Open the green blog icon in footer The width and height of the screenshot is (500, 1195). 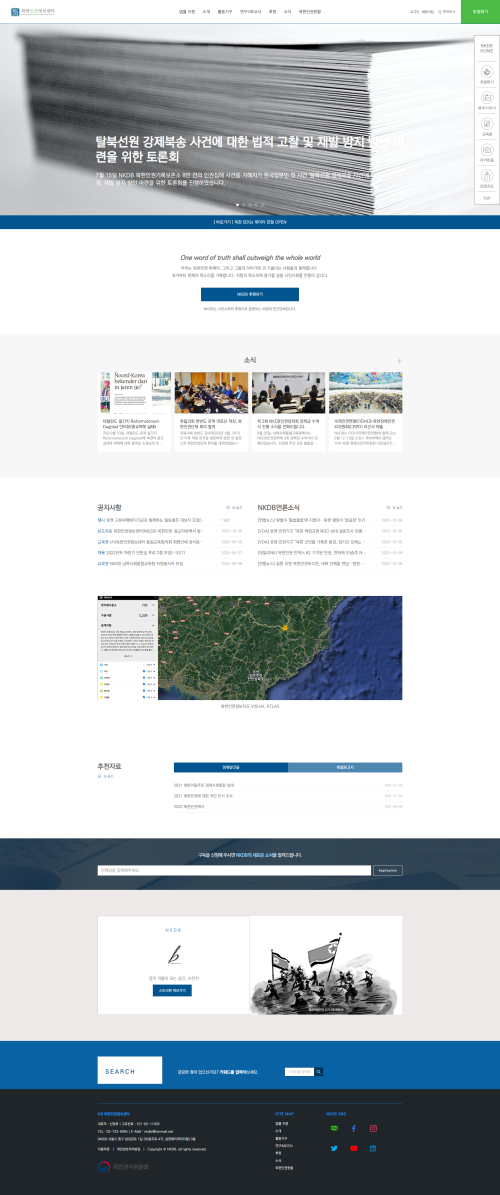pos(334,1128)
